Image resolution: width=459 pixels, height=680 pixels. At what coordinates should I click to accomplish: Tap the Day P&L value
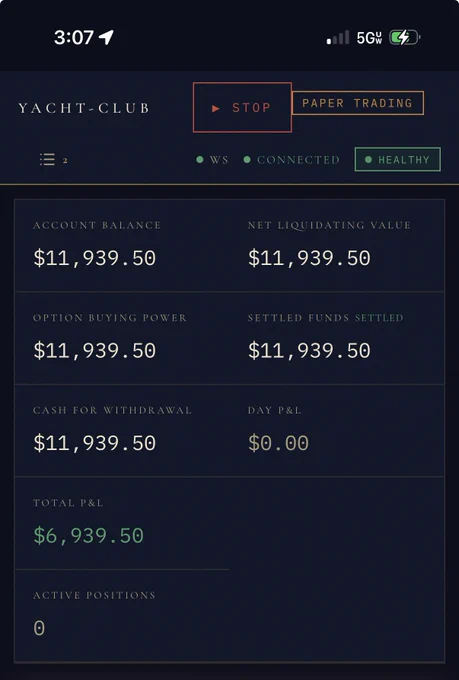point(279,443)
